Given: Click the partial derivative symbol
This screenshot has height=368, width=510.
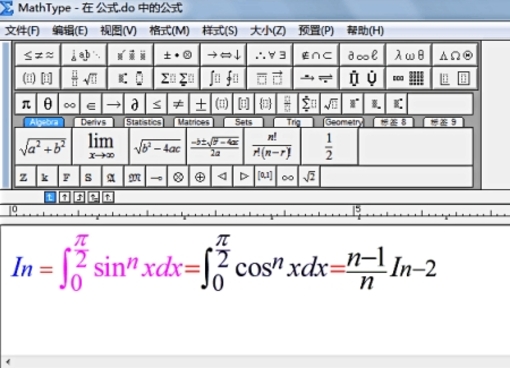Looking at the screenshot, I should tap(135, 104).
